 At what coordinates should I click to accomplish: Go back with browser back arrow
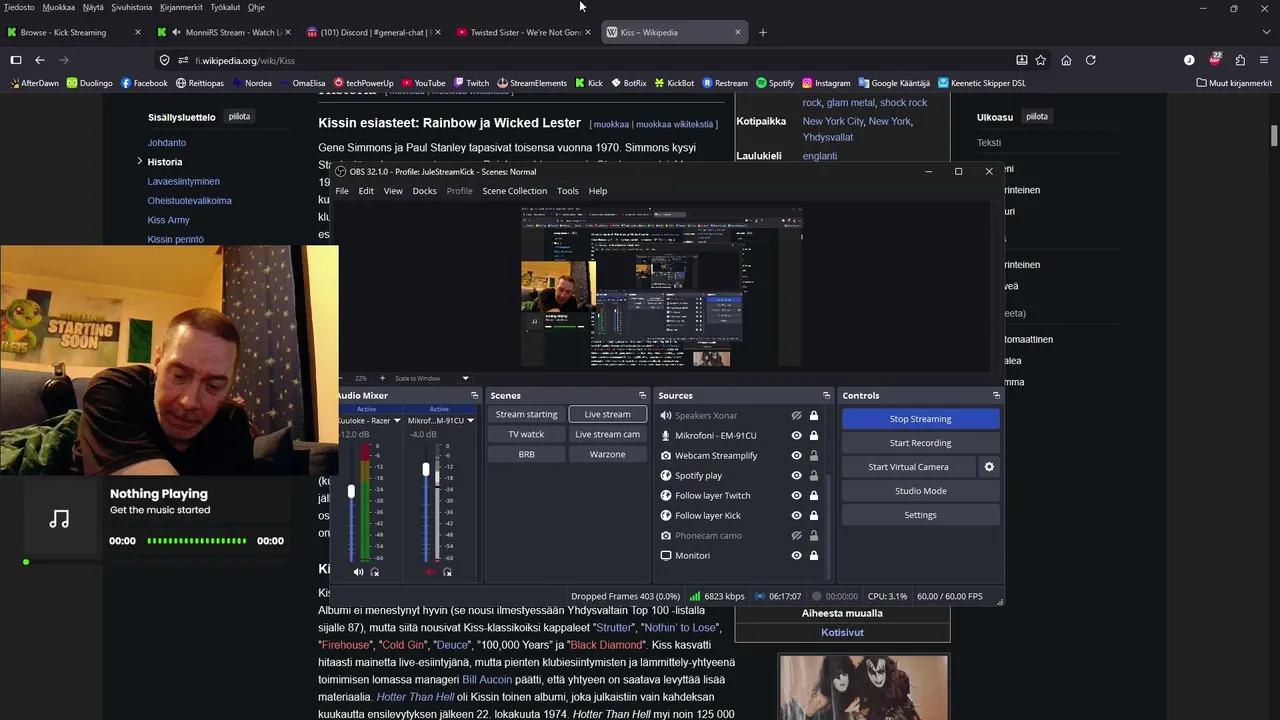40,60
